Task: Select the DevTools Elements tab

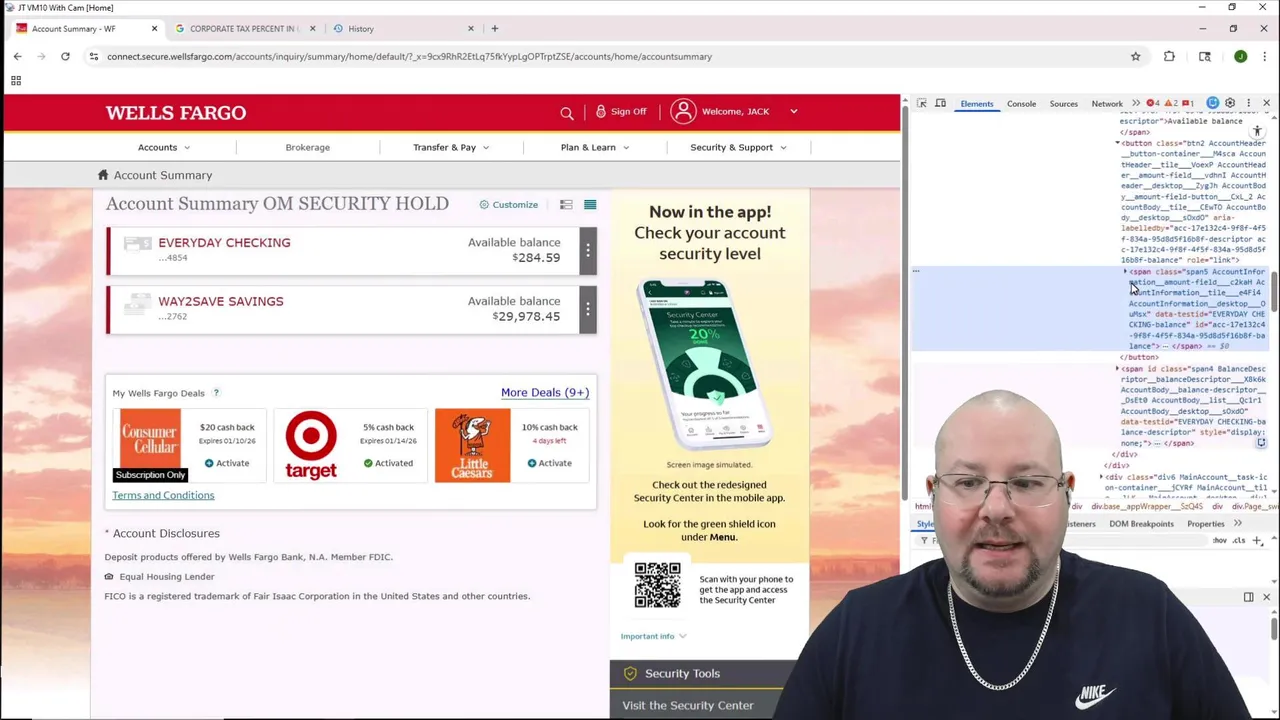Action: coord(977,103)
